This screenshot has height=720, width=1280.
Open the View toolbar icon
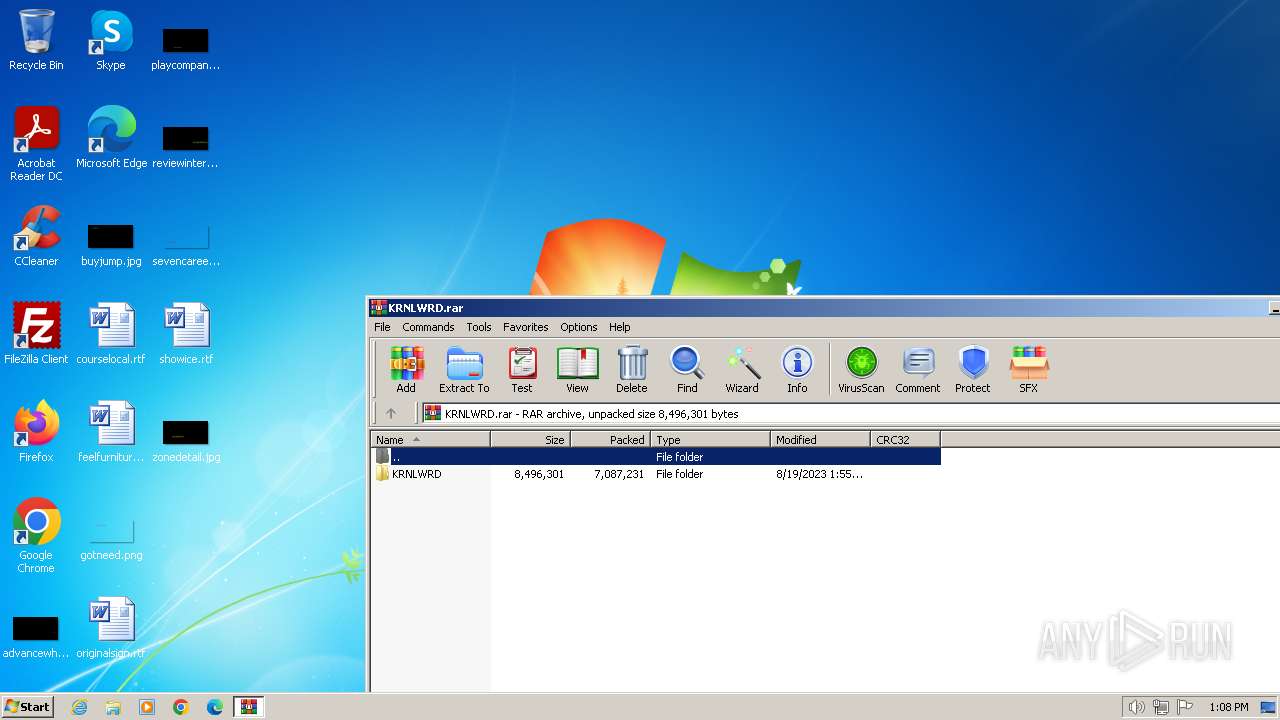pyautogui.click(x=577, y=370)
